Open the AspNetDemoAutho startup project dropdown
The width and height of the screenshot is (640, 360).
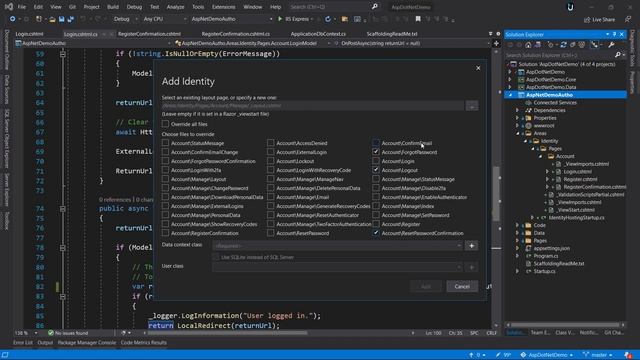(x=271, y=19)
